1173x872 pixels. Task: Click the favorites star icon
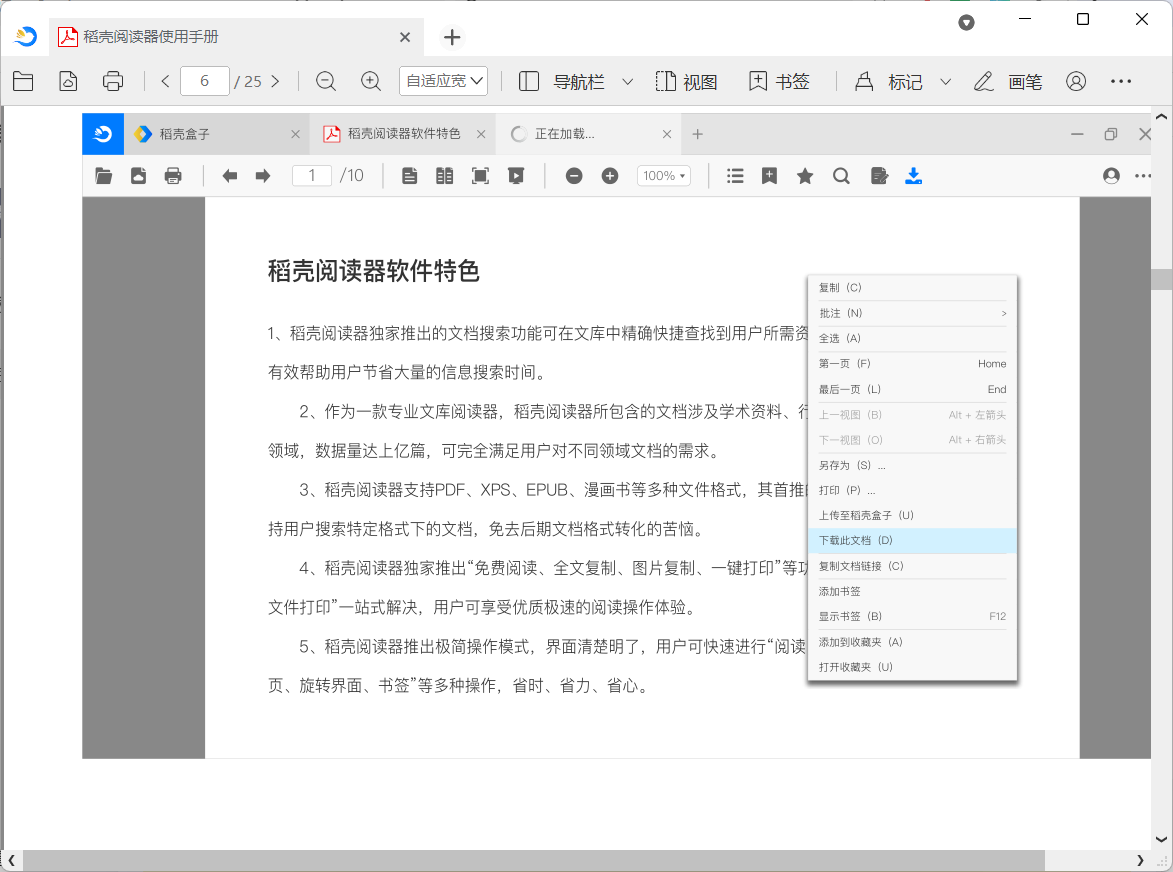pos(805,175)
